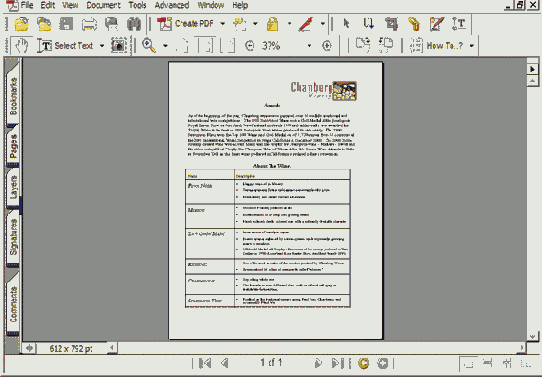Open the Layers side tab
This screenshot has height=377, width=542.
[13, 187]
